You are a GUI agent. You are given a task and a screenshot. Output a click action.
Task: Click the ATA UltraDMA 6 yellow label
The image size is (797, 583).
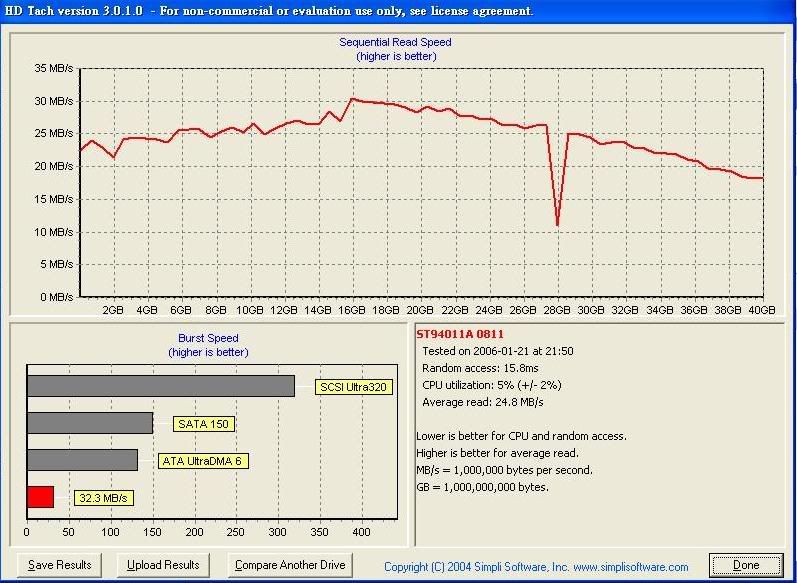pos(203,461)
